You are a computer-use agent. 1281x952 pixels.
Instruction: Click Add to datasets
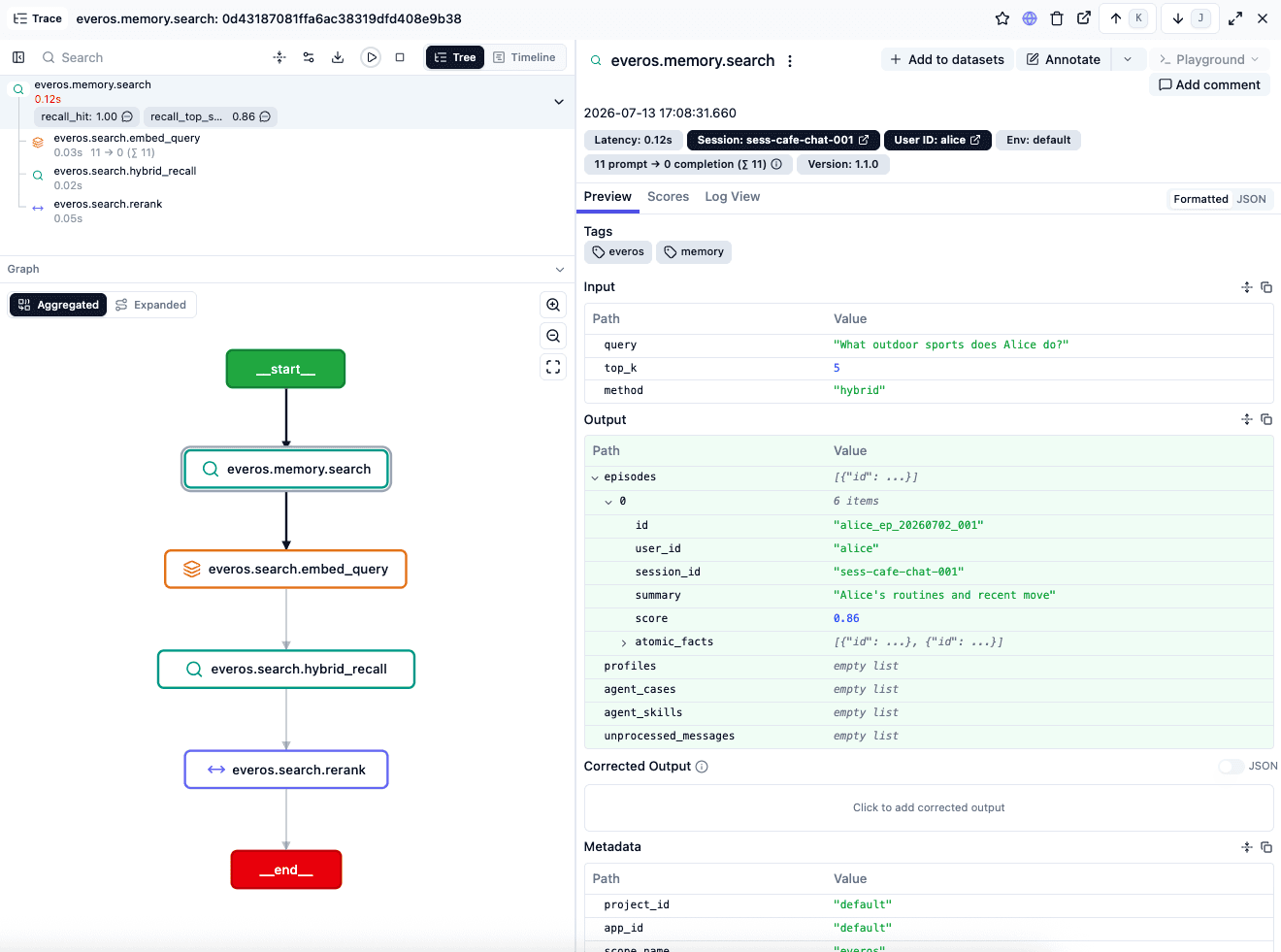(947, 59)
